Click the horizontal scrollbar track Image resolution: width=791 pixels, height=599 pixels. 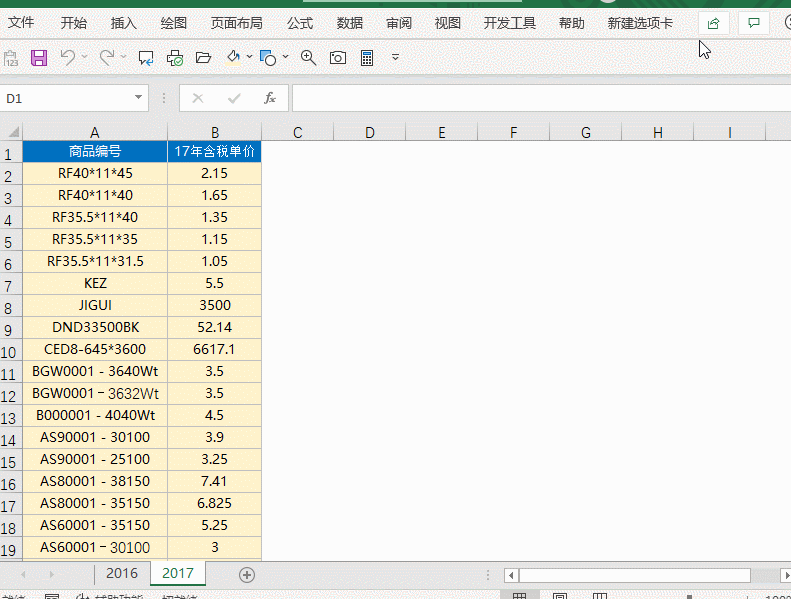635,575
